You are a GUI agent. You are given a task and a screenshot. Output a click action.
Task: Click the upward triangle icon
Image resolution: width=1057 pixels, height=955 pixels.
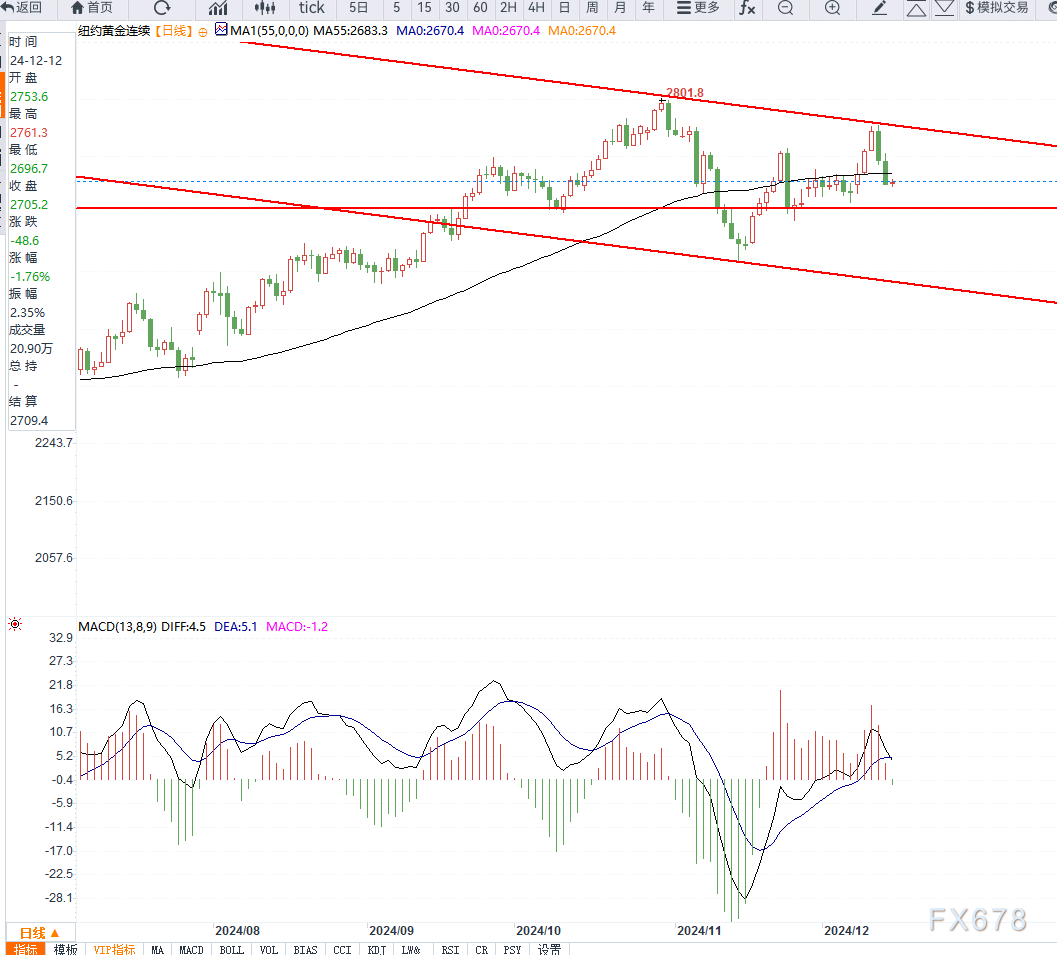916,8
